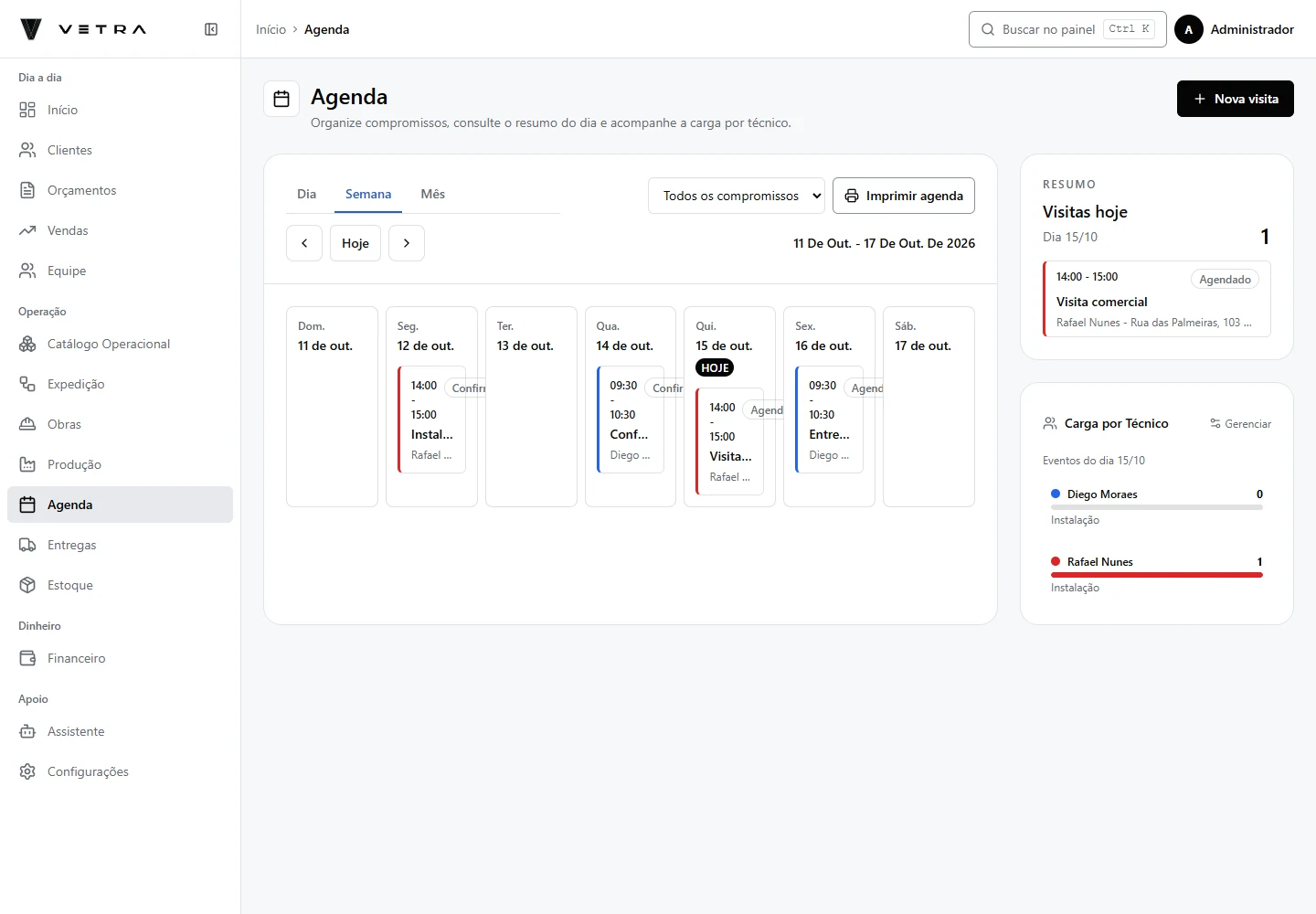Select the Sáb. 17 de out. day column
This screenshot has width=1316, height=914.
[x=929, y=407]
